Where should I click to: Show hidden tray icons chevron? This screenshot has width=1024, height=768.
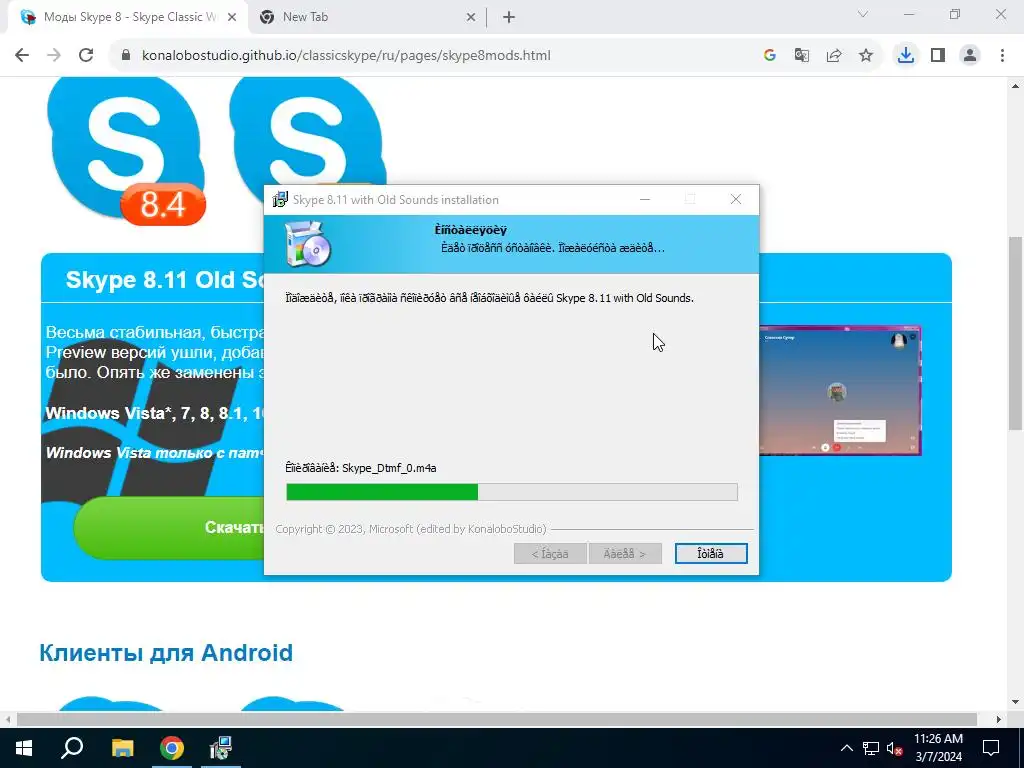click(846, 748)
